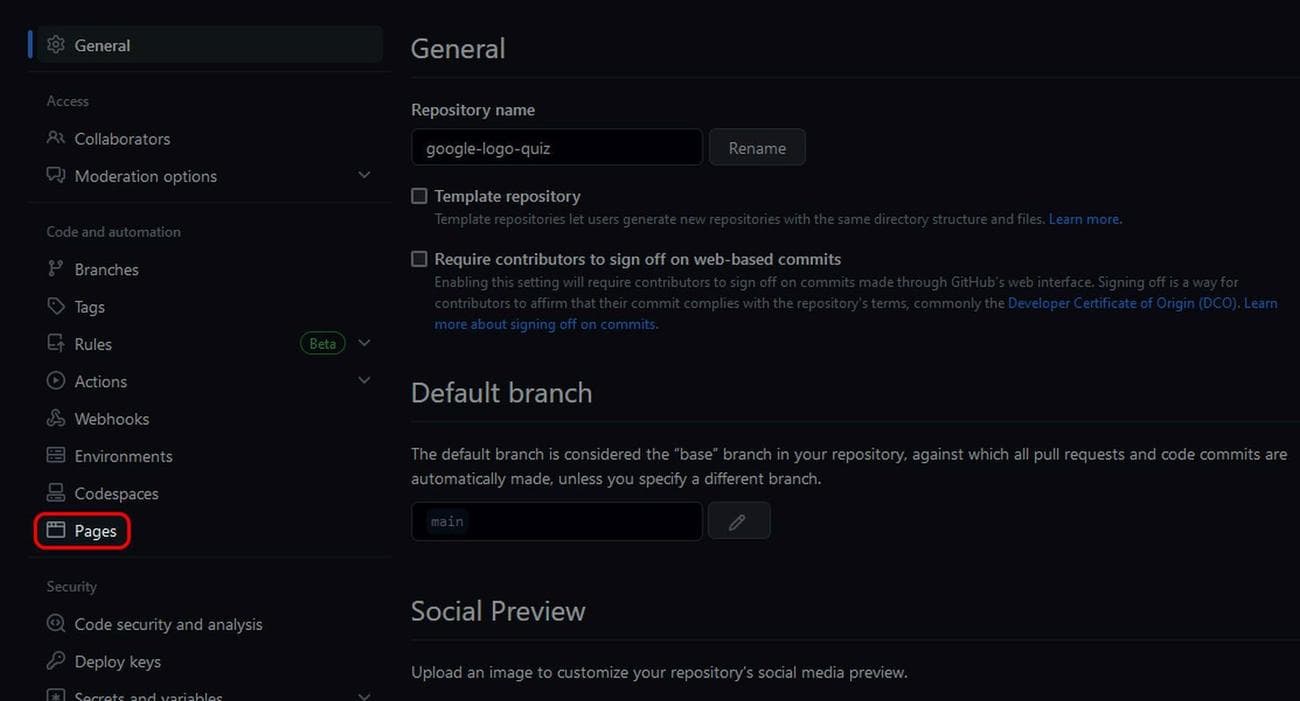The width and height of the screenshot is (1300, 701).
Task: Enable the Template repository checkbox
Action: (x=418, y=195)
